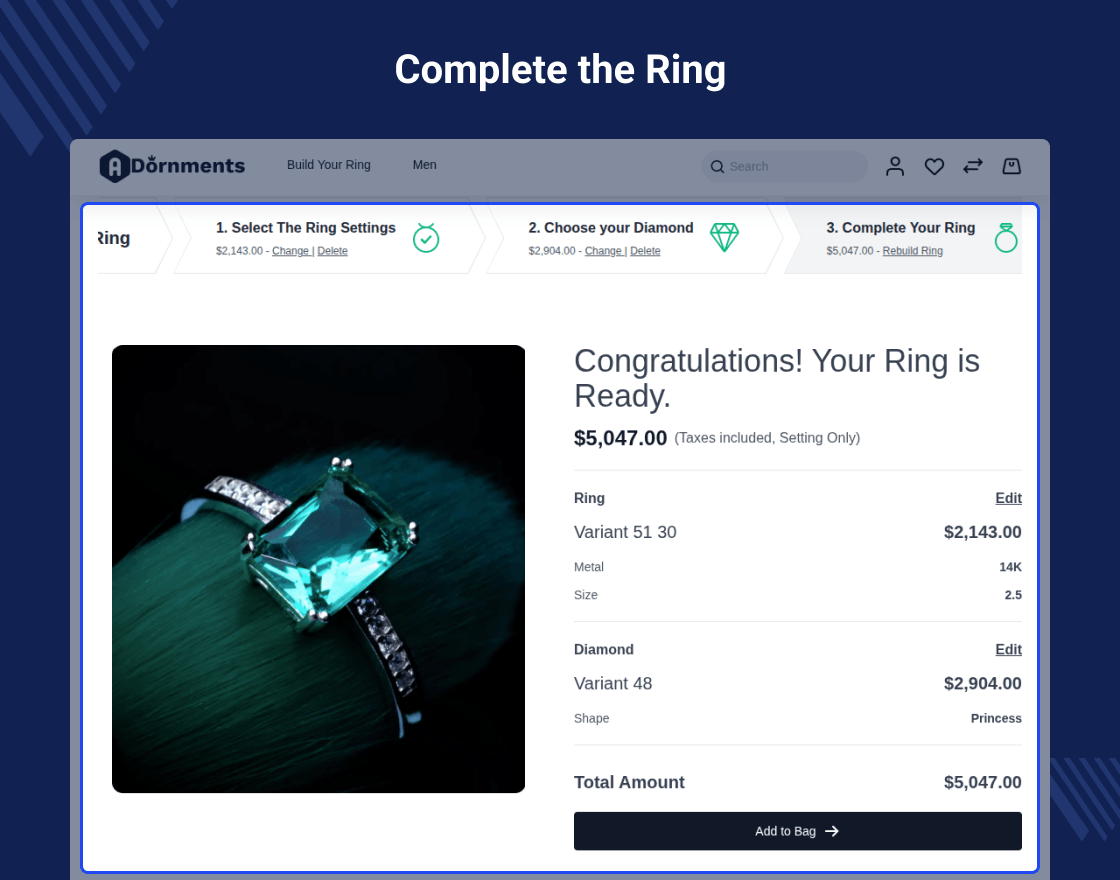The image size is (1120, 880).
Task: Click the ring settings checkmark icon
Action: (x=426, y=238)
